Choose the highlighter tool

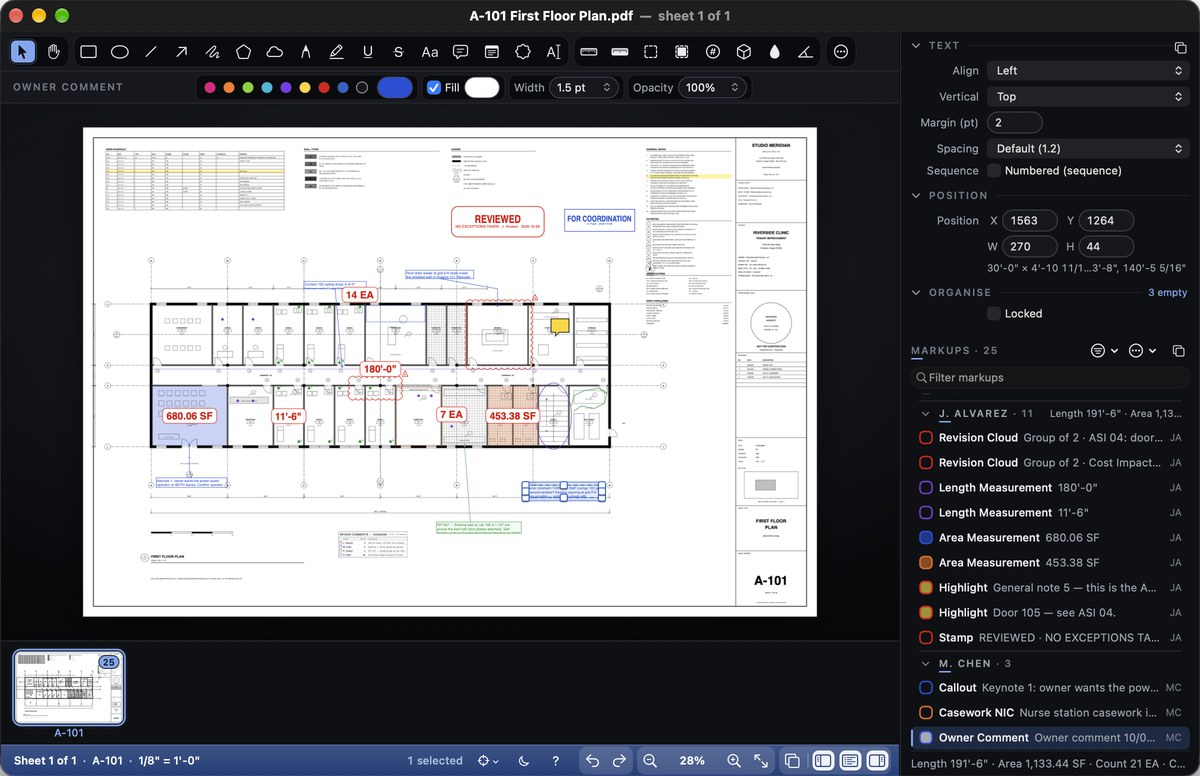point(336,52)
